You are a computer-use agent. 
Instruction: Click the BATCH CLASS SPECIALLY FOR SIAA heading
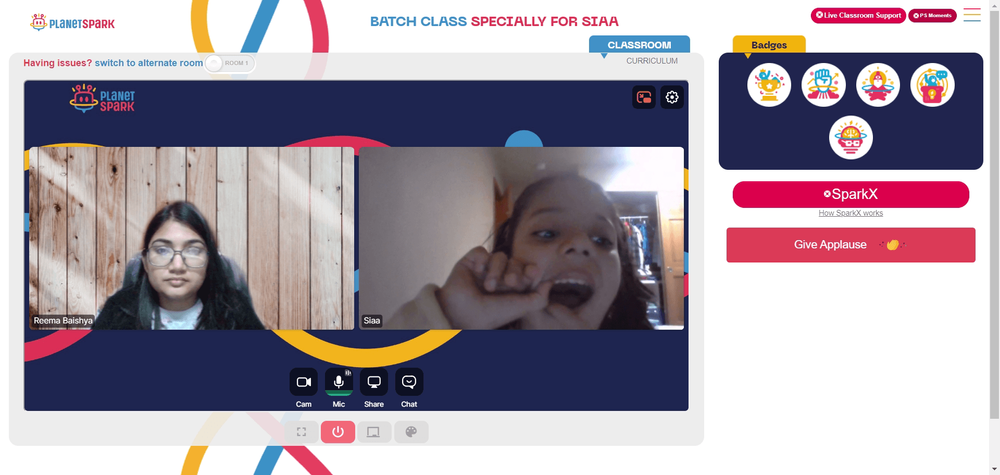click(494, 21)
